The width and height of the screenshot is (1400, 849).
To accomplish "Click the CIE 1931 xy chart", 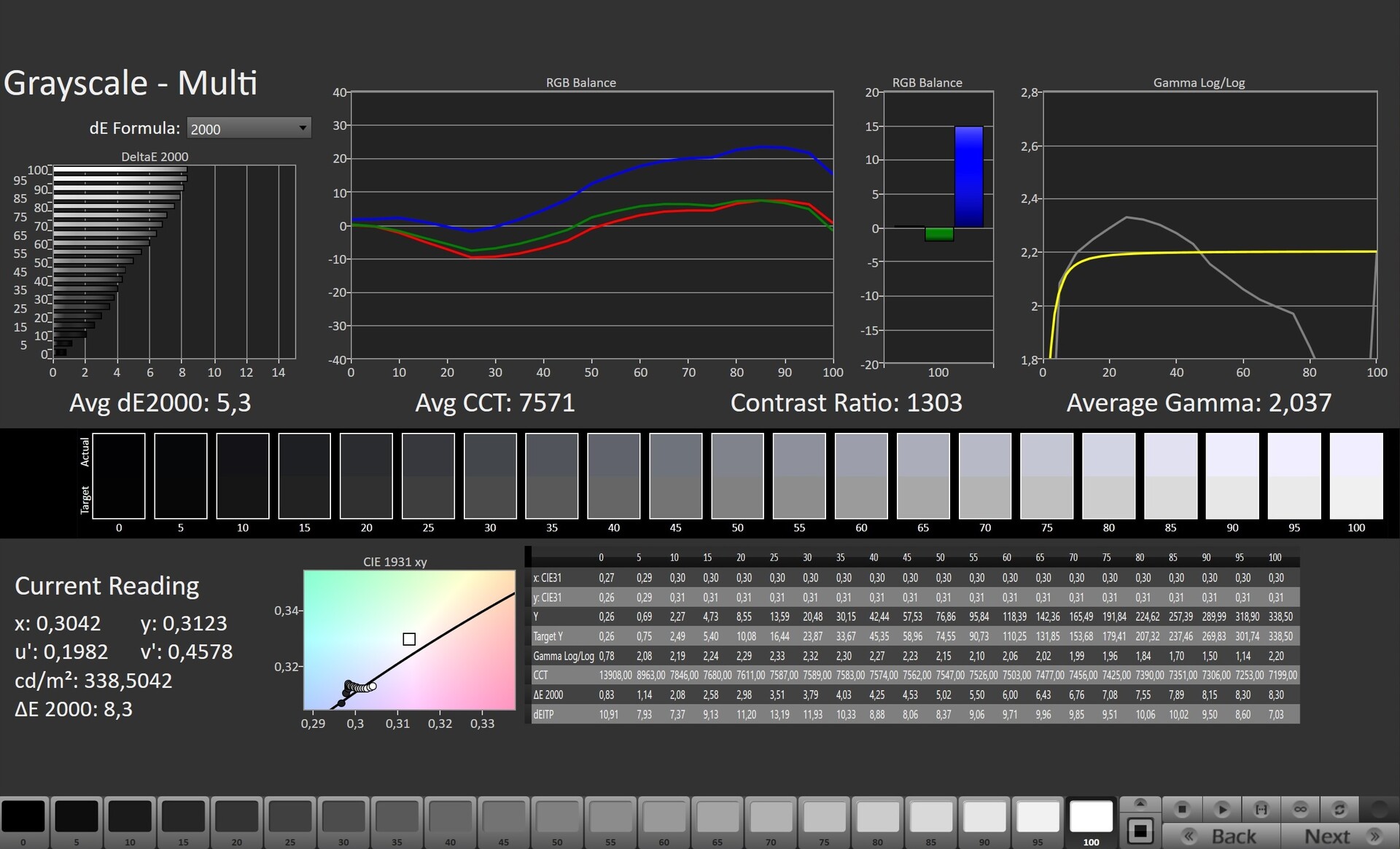I will pos(409,639).
